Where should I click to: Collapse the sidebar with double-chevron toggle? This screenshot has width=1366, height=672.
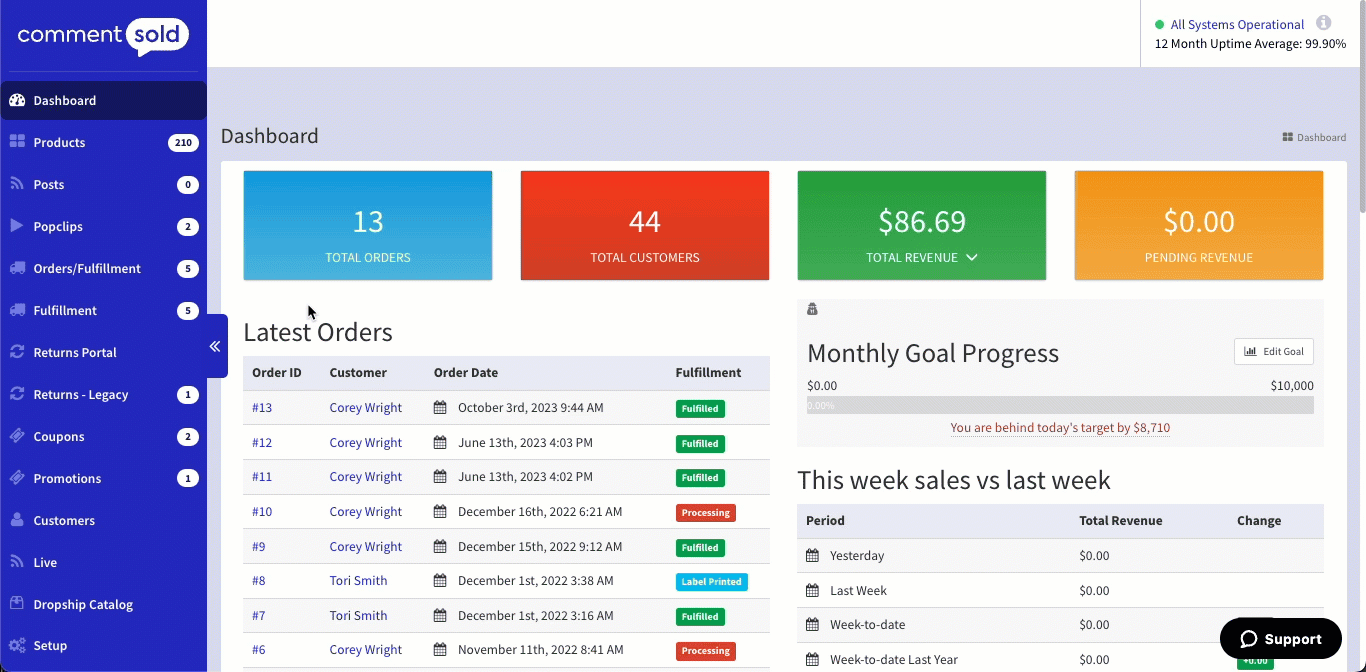point(215,346)
